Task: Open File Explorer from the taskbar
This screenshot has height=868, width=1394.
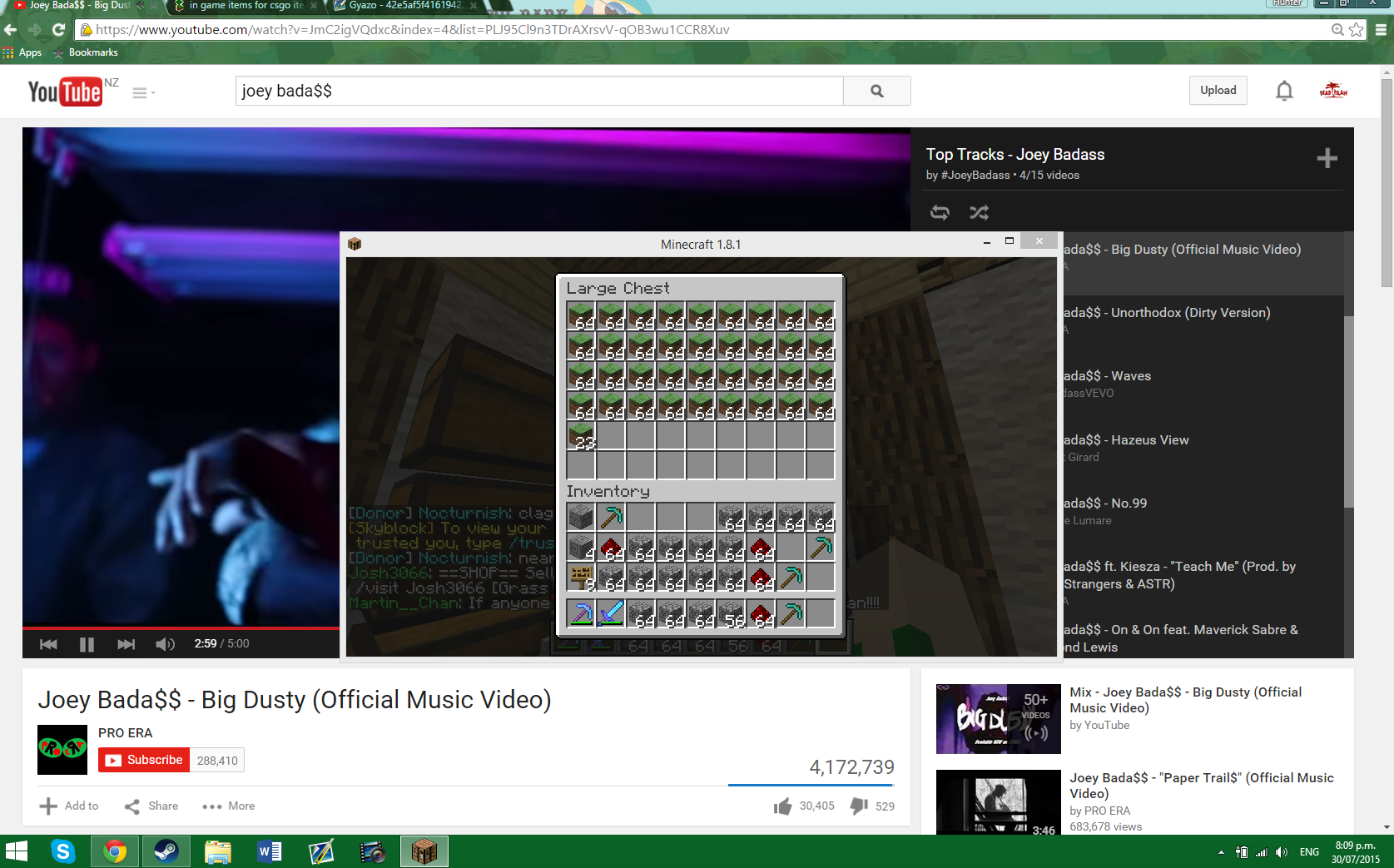Action: click(218, 851)
